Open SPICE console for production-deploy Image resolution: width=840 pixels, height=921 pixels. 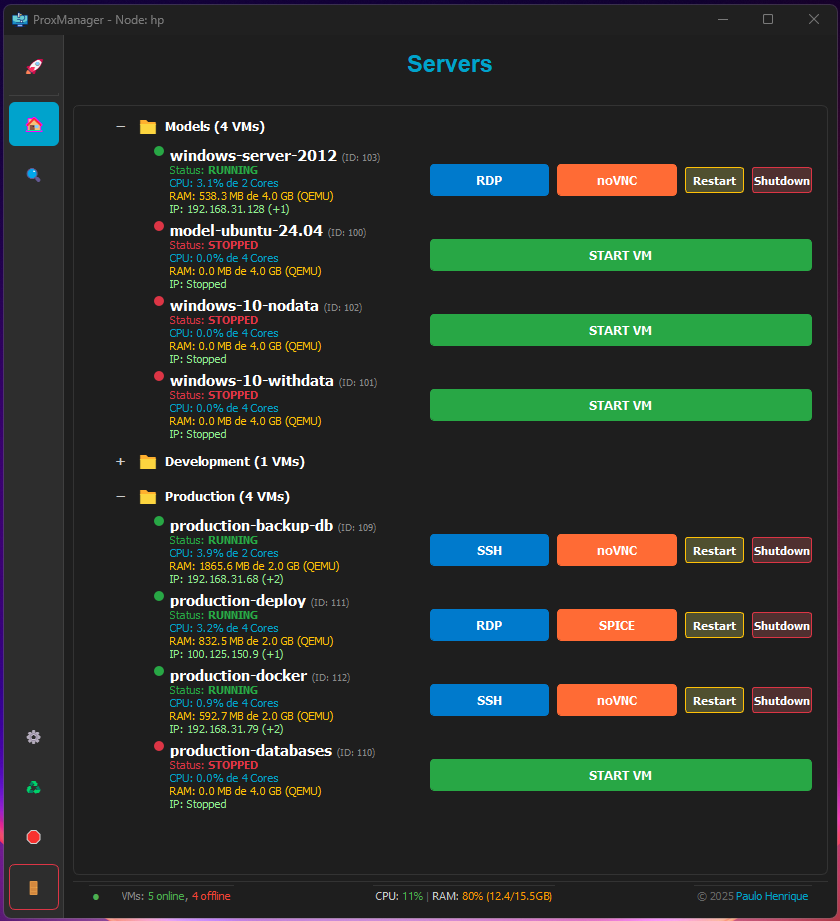616,624
